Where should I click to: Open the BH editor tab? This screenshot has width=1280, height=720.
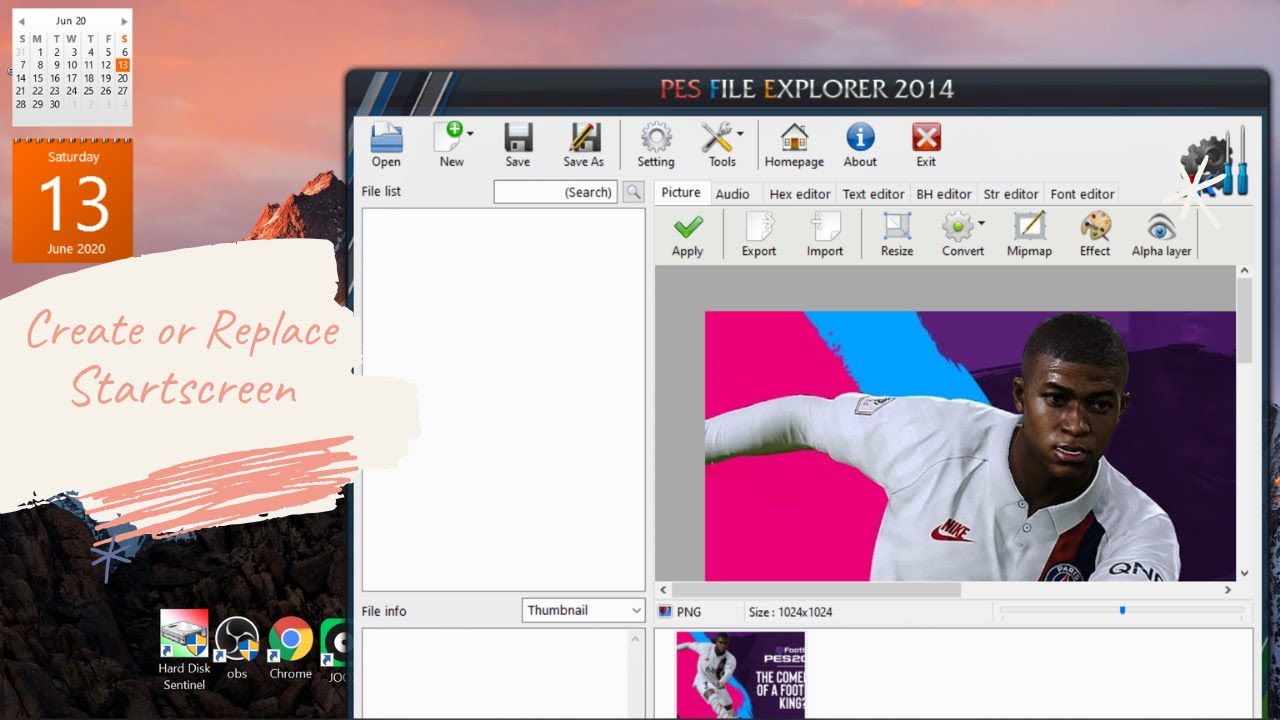(x=944, y=194)
